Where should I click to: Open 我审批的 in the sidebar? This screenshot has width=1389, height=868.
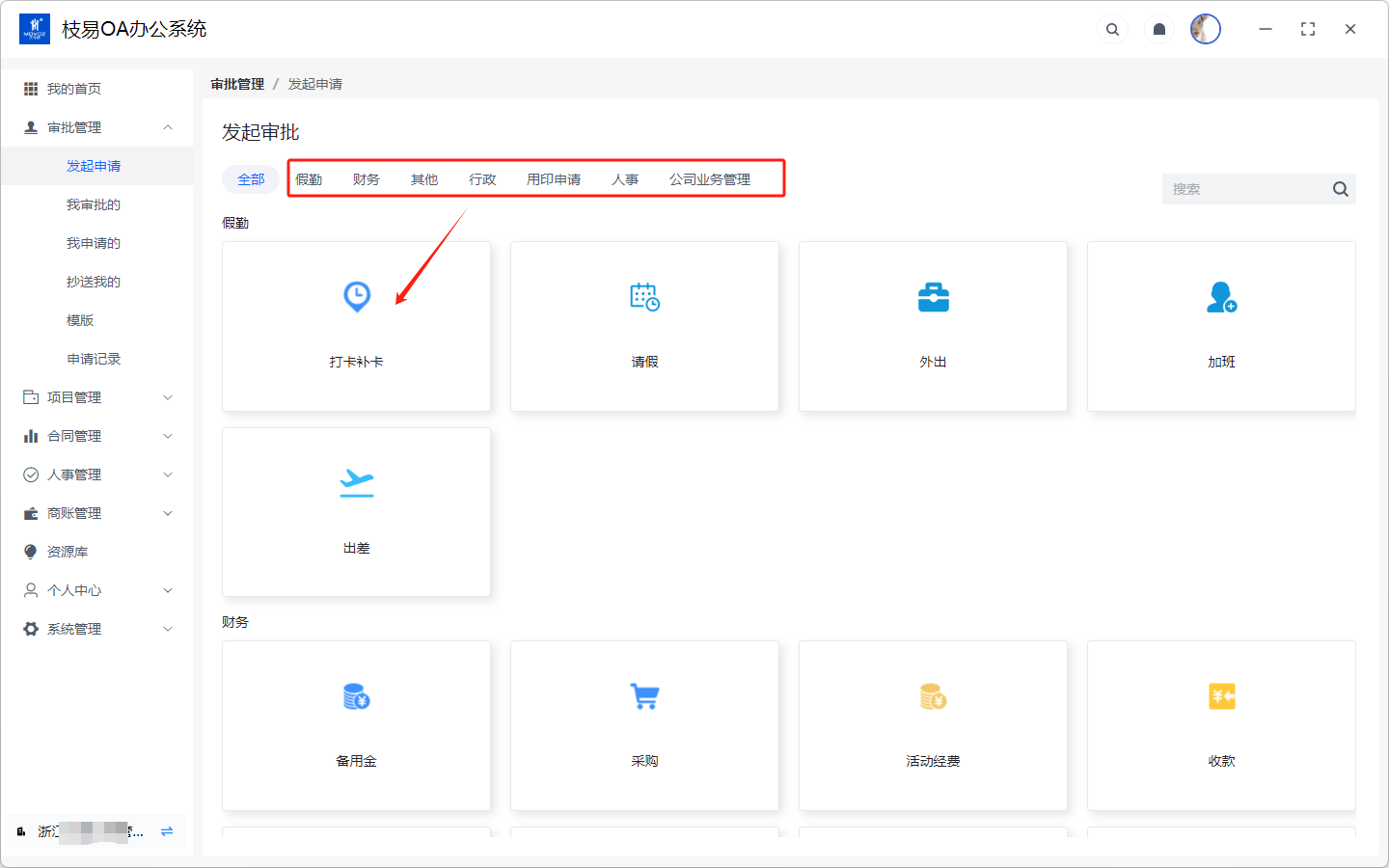94,204
